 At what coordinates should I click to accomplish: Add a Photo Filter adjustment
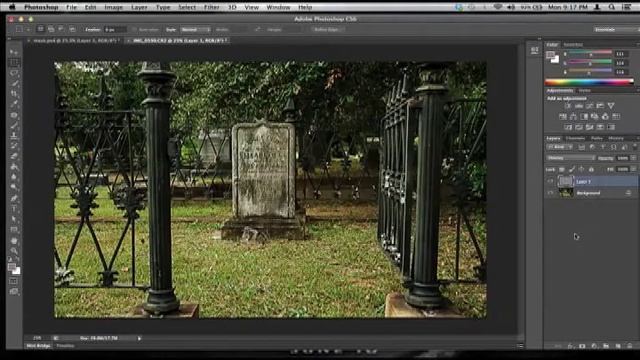click(594, 117)
